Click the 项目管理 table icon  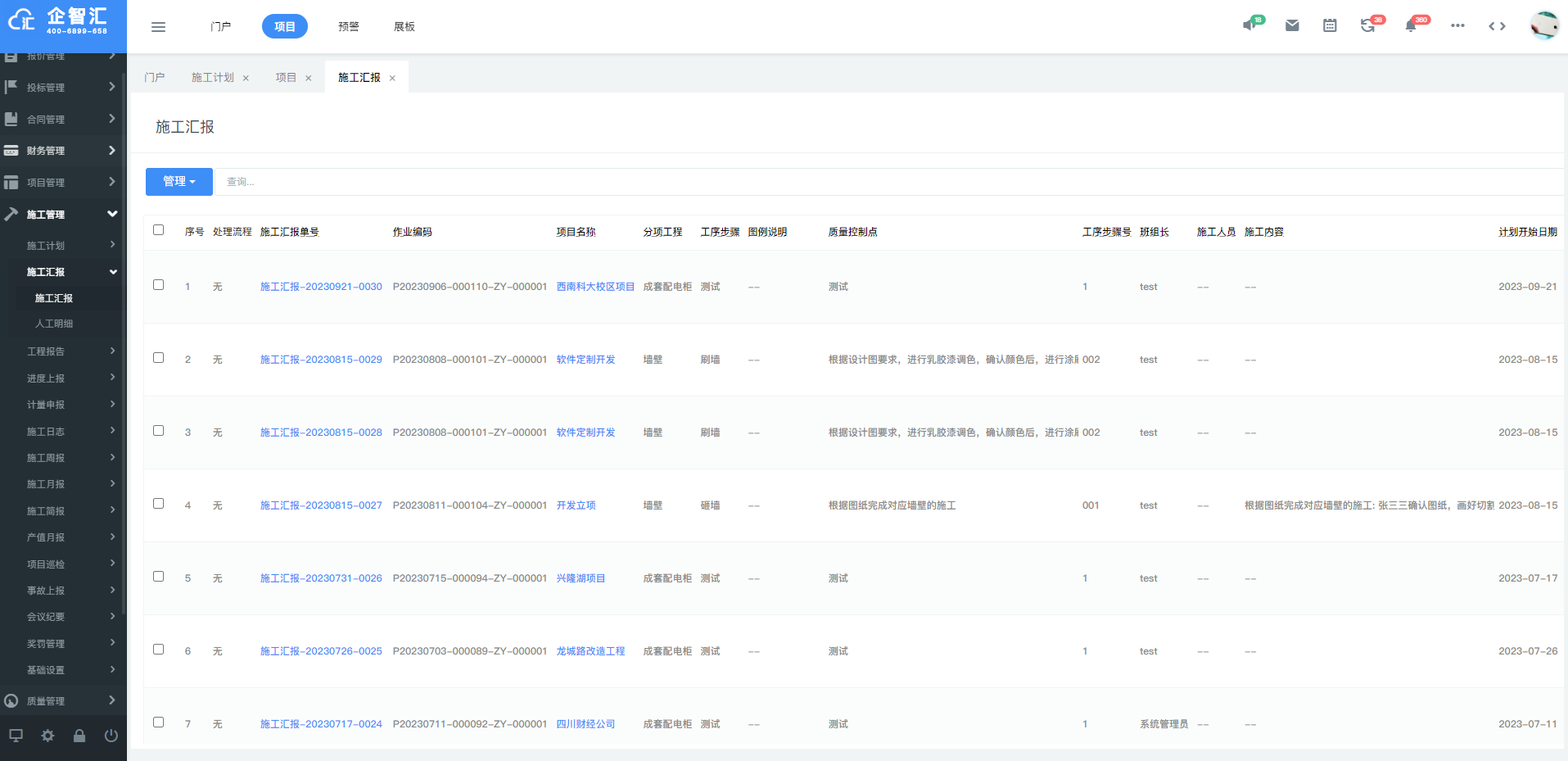click(x=11, y=183)
